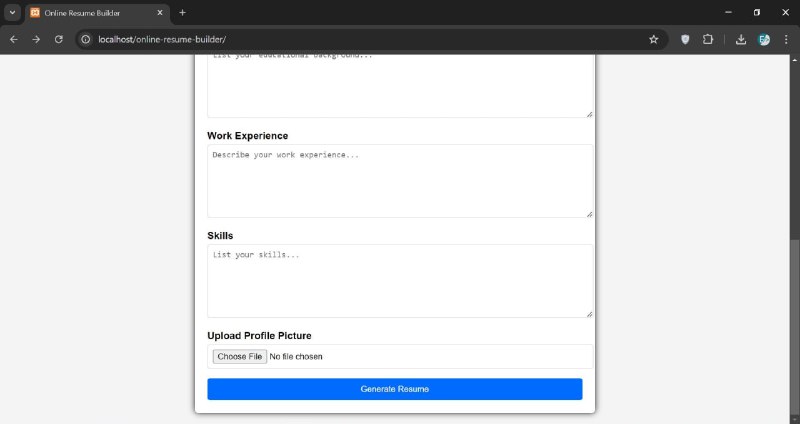Click the address bar URL
This screenshot has height=424, width=800.
(x=162, y=39)
